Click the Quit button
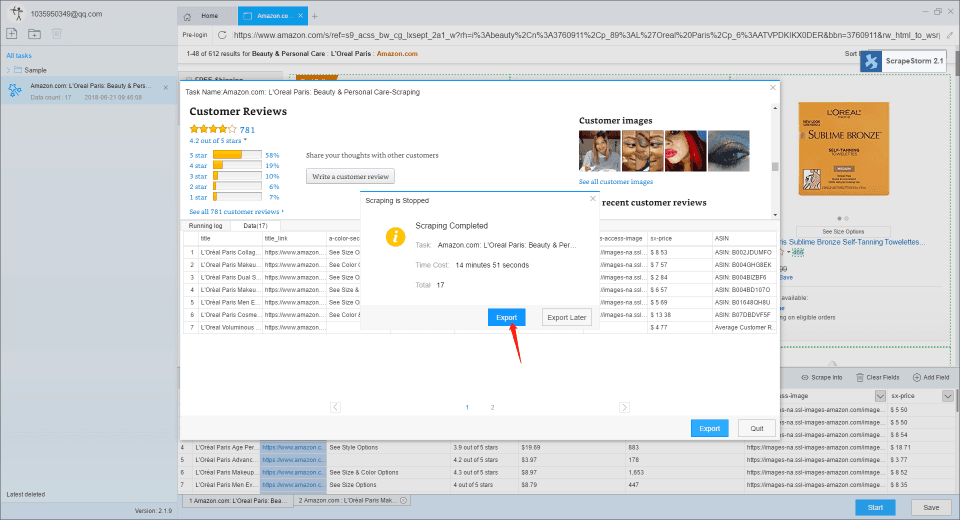 coord(757,428)
